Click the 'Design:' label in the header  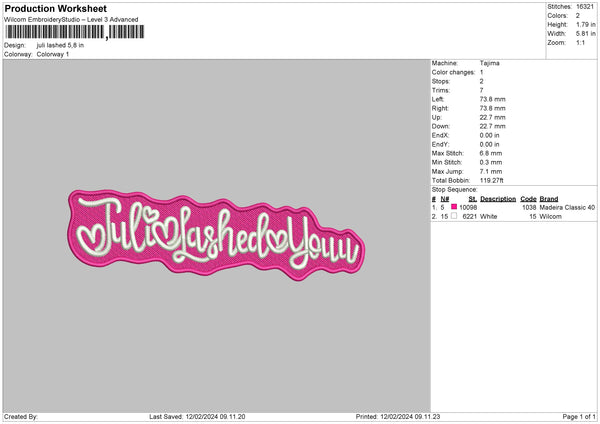[x=15, y=45]
